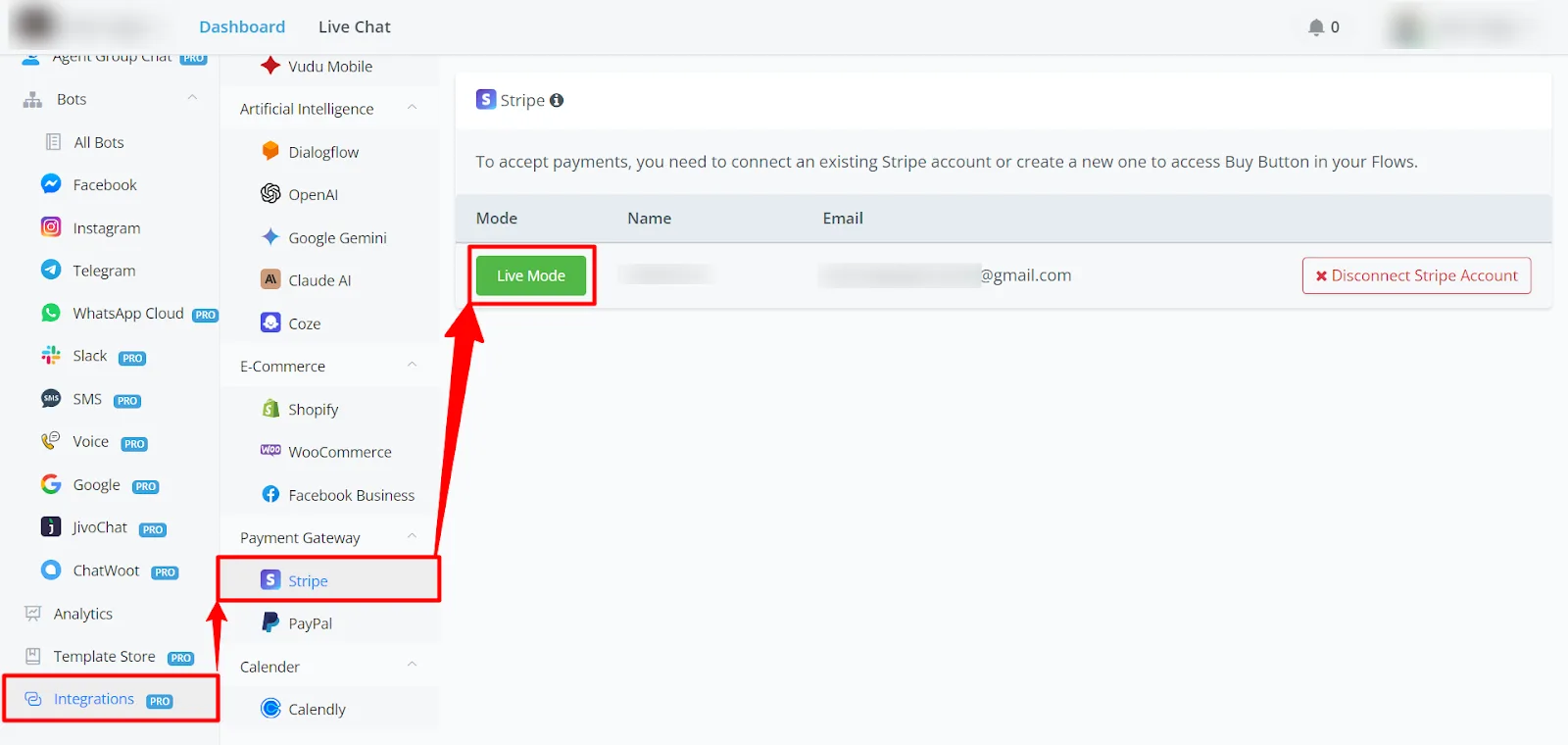The height and width of the screenshot is (745, 1568).
Task: Click the Mode column header
Action: (497, 218)
